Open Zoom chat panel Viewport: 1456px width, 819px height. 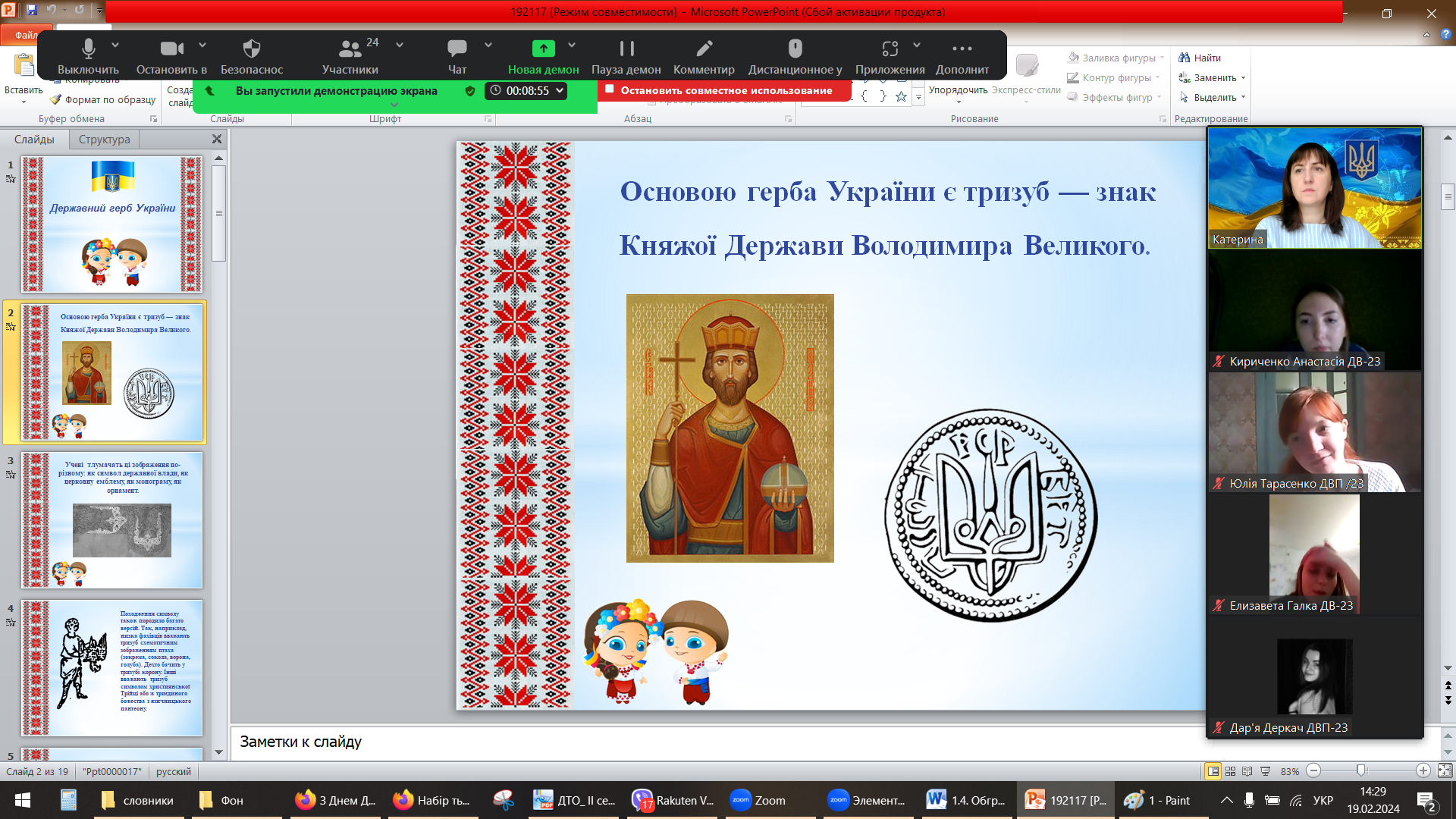point(457,56)
